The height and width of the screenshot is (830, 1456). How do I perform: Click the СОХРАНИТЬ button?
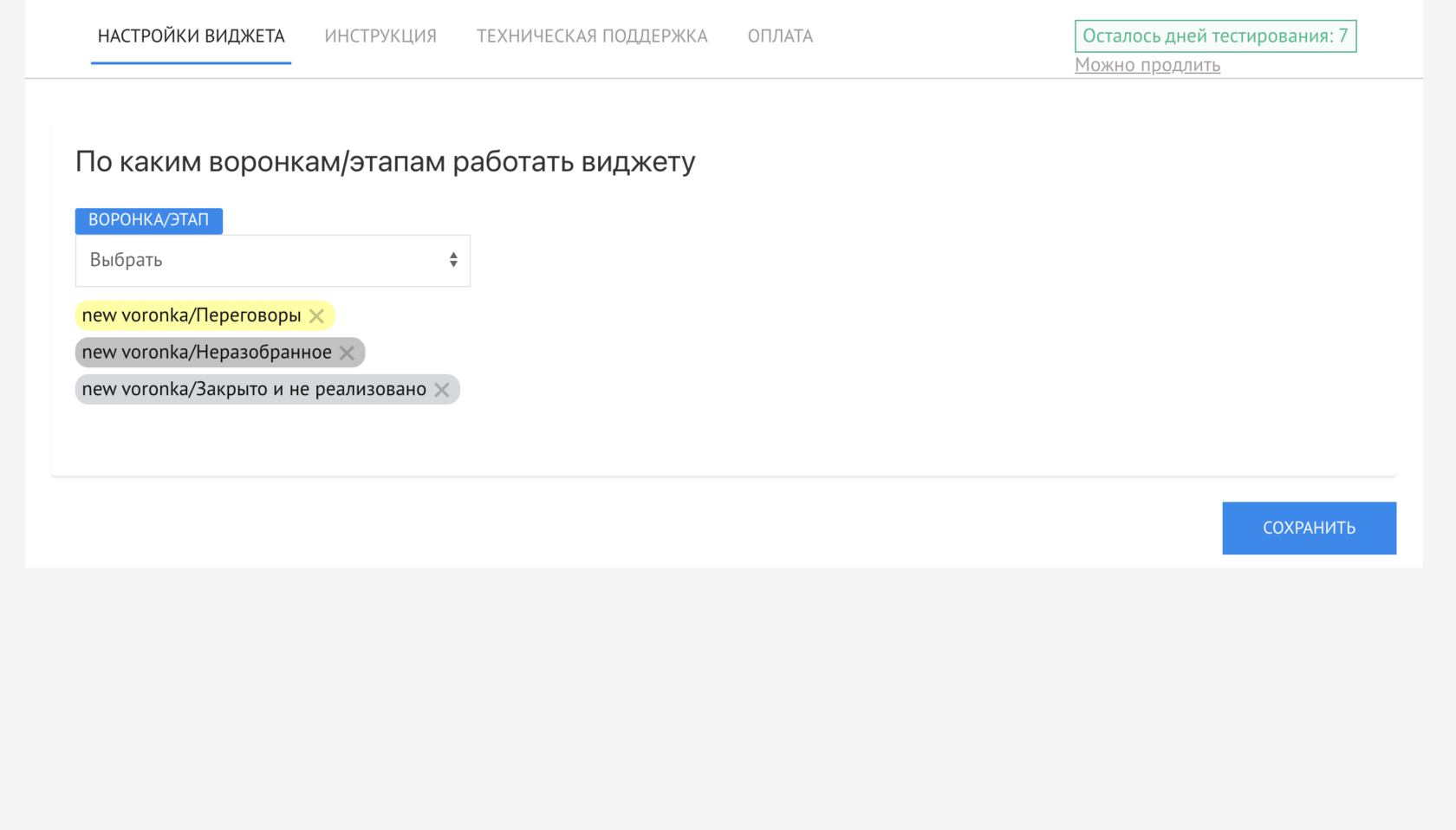(x=1309, y=528)
